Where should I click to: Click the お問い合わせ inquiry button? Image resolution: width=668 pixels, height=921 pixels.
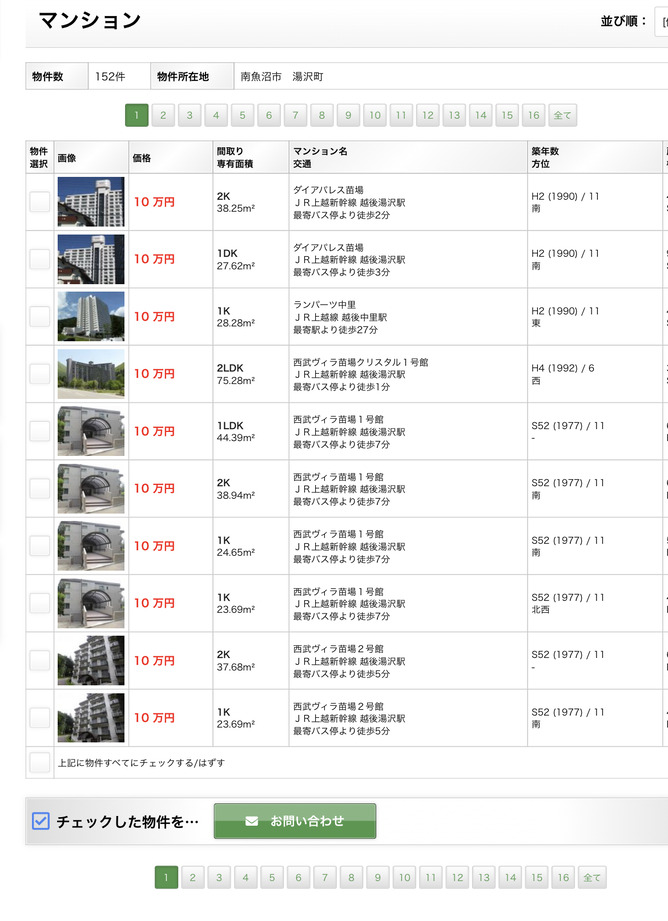[295, 821]
